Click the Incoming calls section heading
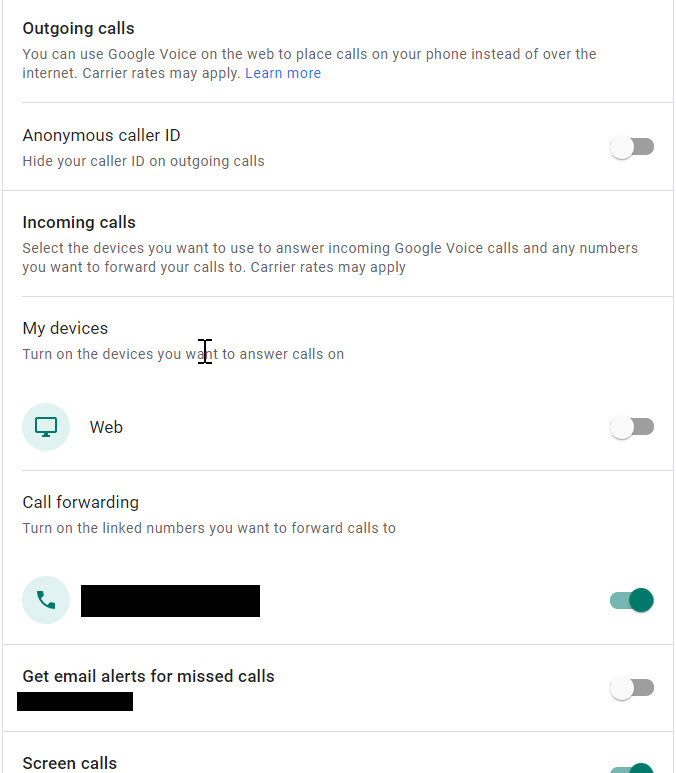The height and width of the screenshot is (773, 676). click(x=79, y=222)
